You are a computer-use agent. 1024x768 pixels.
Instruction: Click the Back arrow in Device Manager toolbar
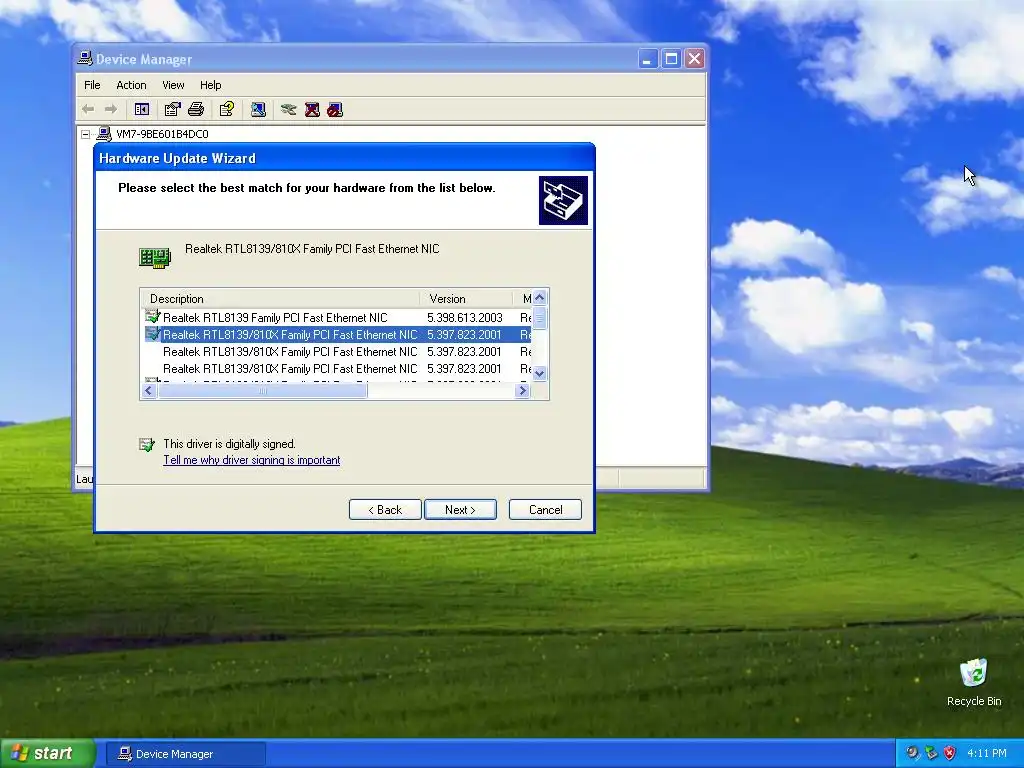coord(88,110)
